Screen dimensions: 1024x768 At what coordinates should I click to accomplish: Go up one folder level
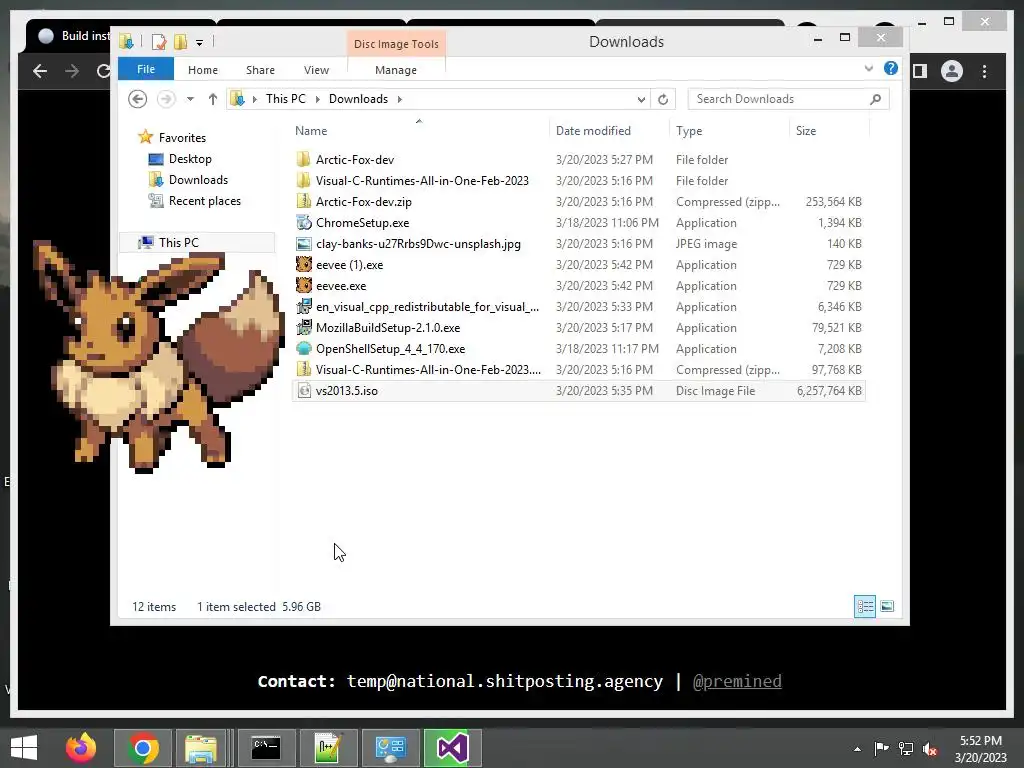(x=212, y=99)
